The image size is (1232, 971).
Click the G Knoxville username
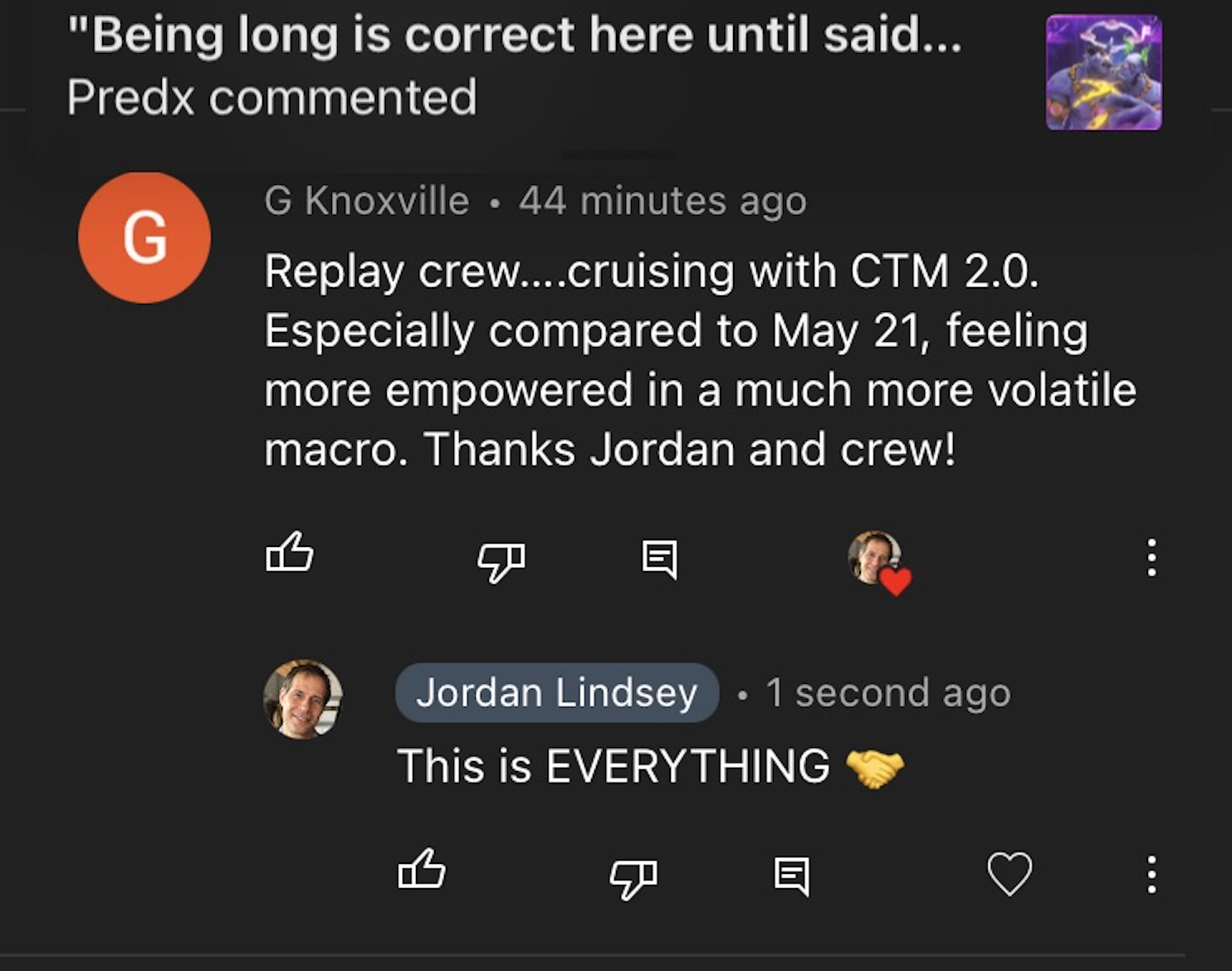364,199
